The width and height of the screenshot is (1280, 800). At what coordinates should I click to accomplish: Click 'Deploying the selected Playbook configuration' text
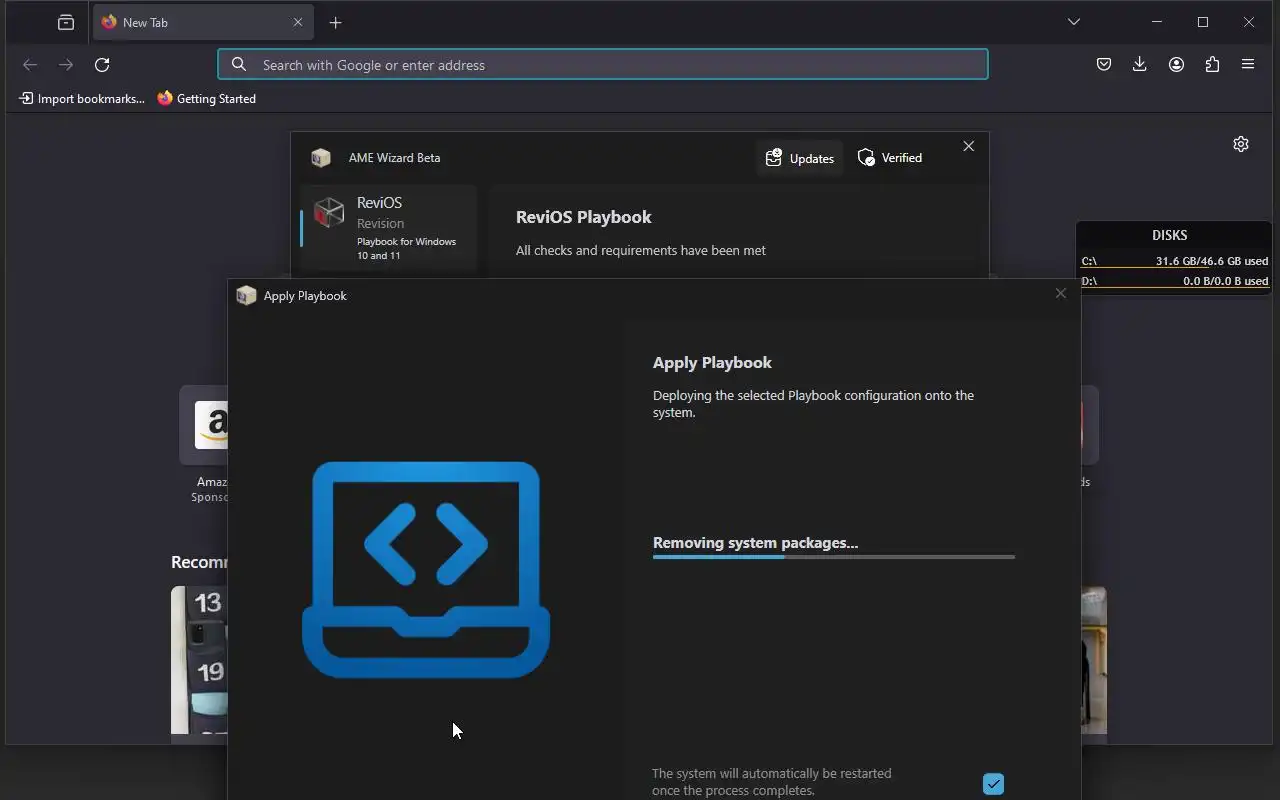coord(813,404)
